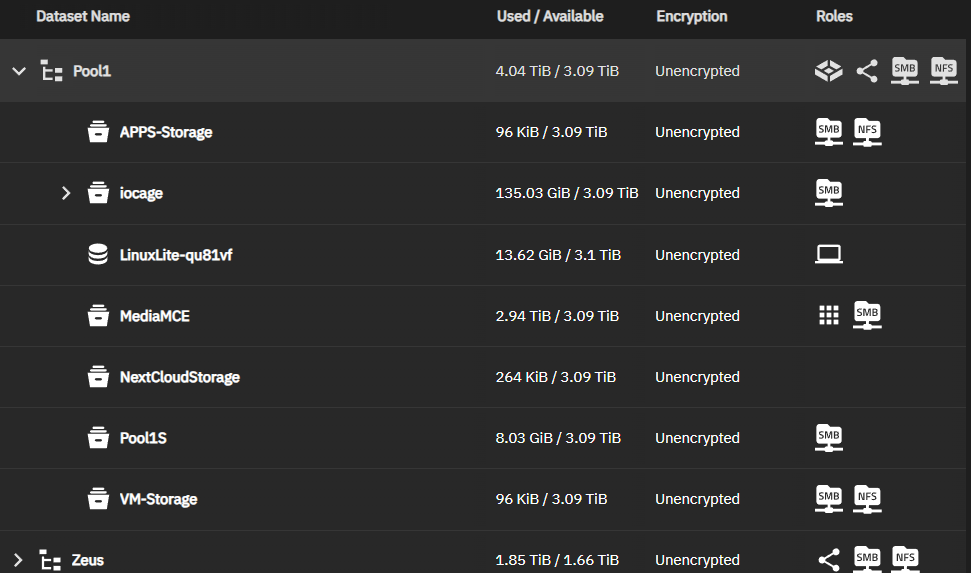Click the NFS share icon on Pool1 row

click(943, 71)
